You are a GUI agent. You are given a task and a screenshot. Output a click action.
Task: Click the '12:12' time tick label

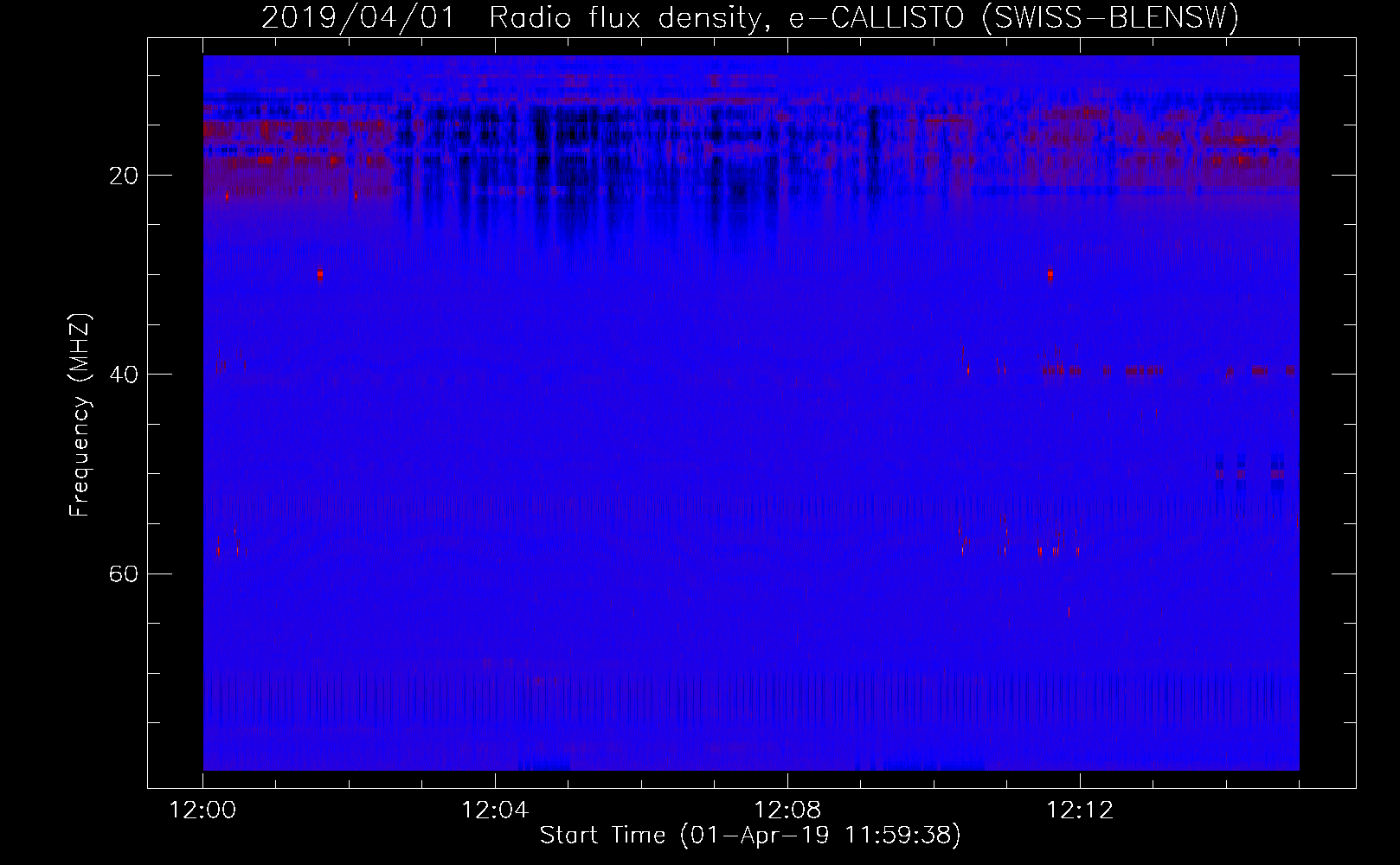(x=1080, y=811)
